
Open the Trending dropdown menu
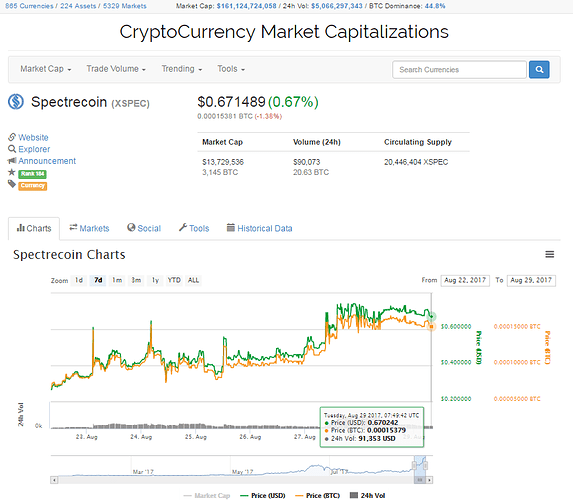point(182,69)
